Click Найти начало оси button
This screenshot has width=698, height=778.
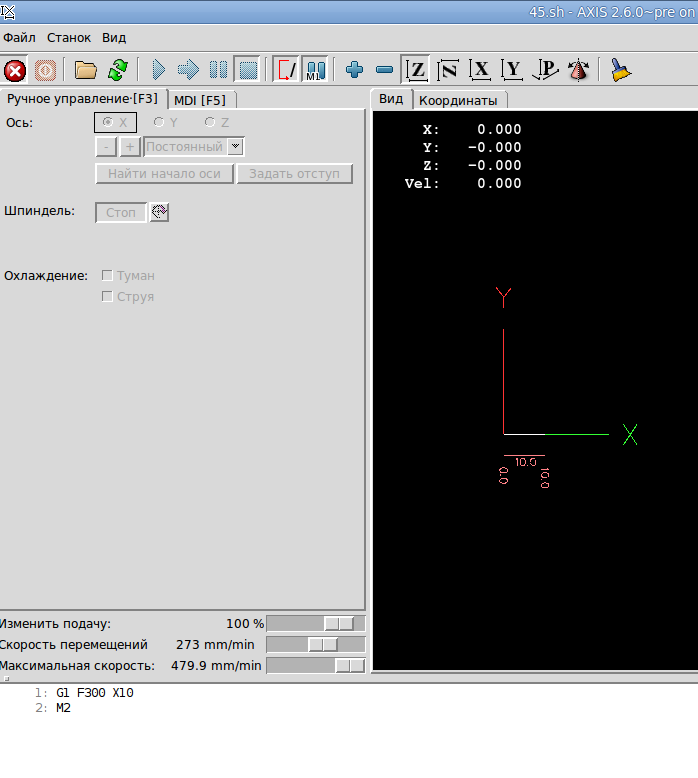[164, 174]
